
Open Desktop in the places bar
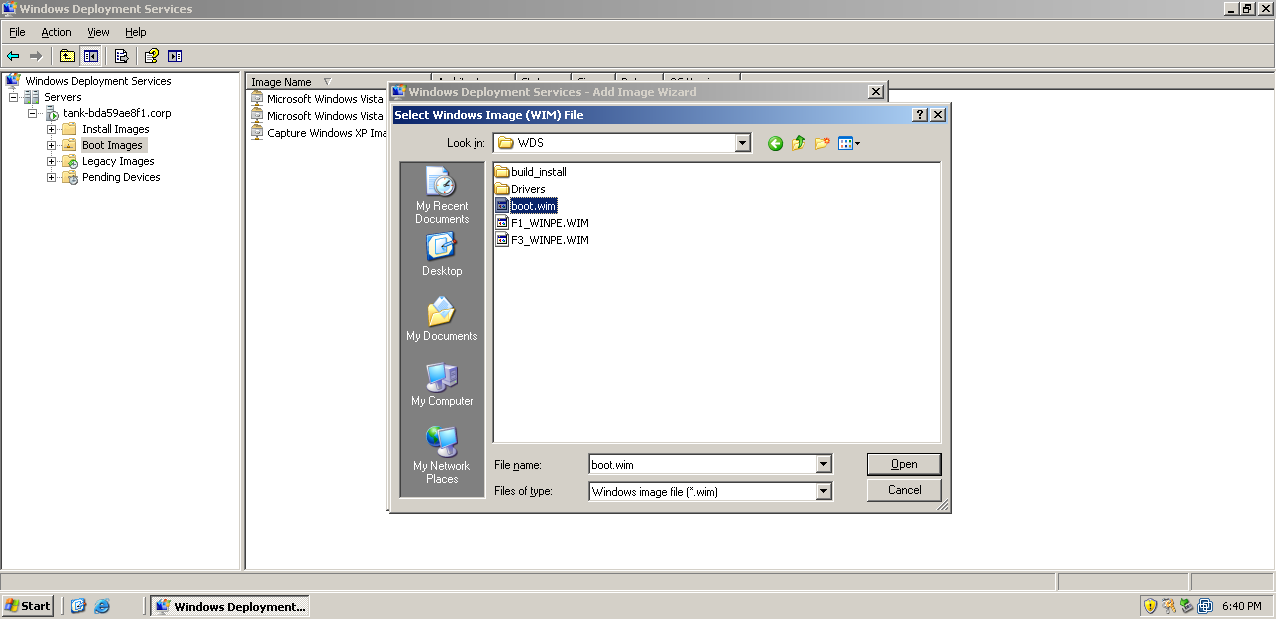pyautogui.click(x=442, y=254)
